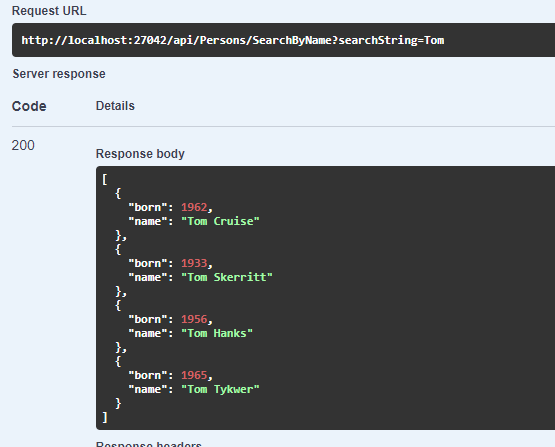Image resolution: width=555 pixels, height=447 pixels.
Task: Click the closing bracket of JSON array
Action: tap(104, 417)
